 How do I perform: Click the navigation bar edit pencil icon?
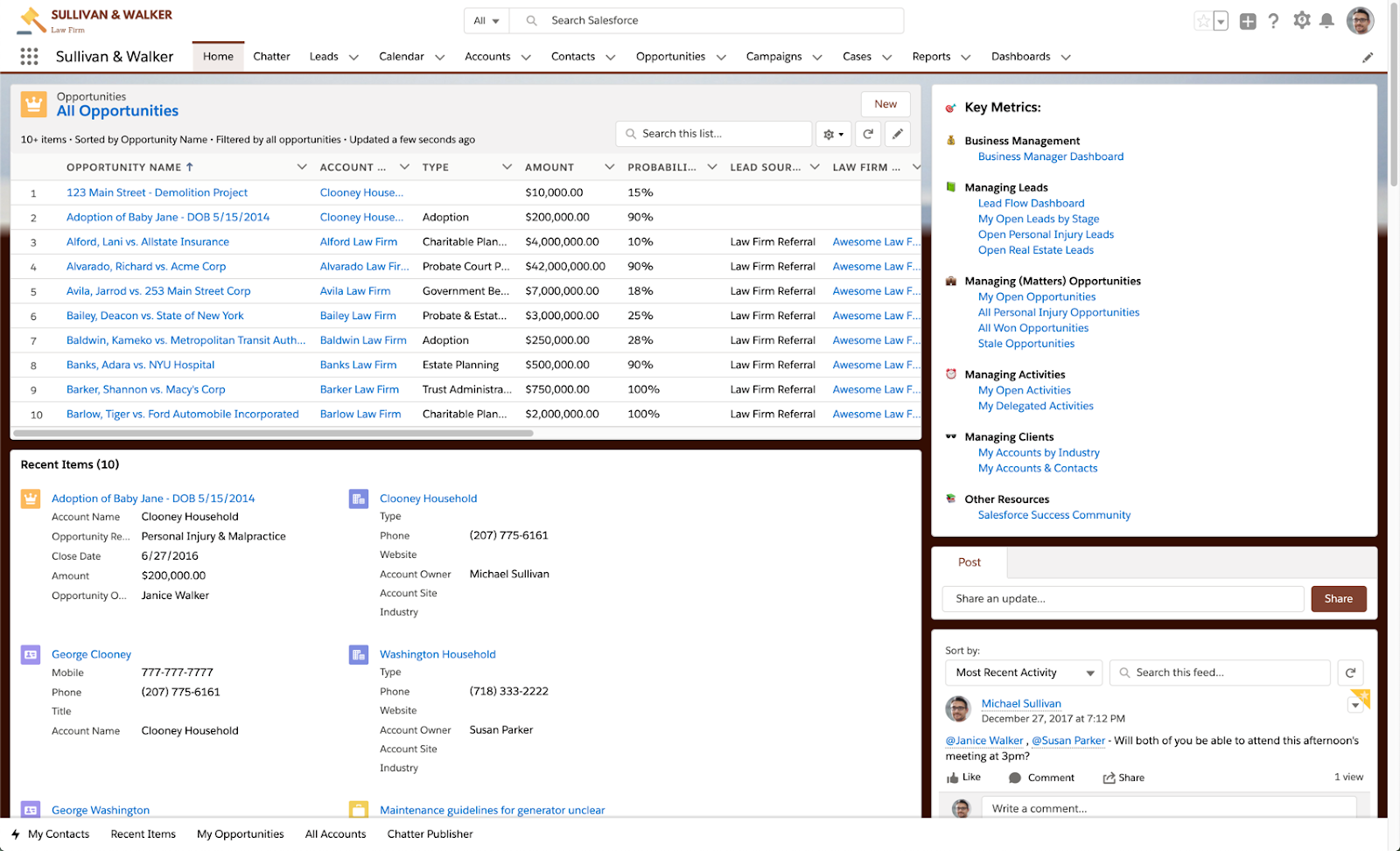tap(1368, 58)
